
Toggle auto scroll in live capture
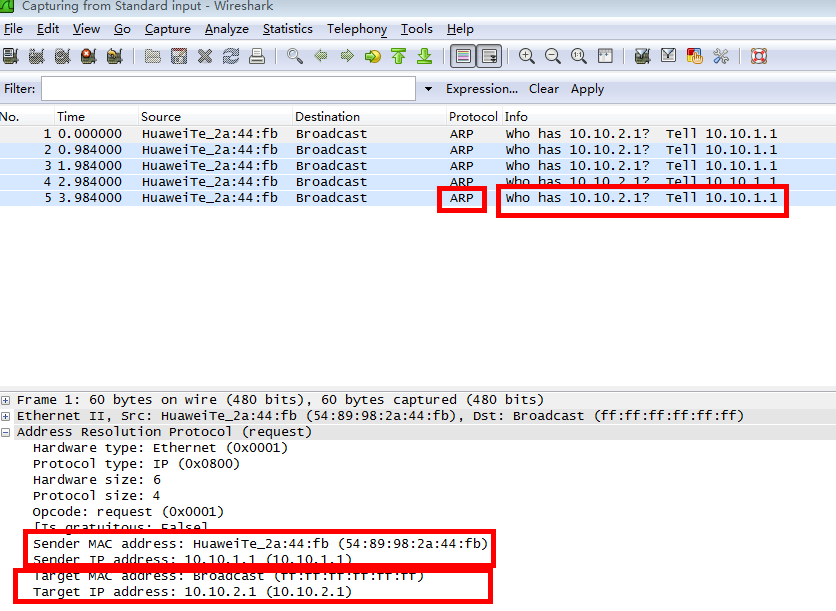(x=489, y=56)
